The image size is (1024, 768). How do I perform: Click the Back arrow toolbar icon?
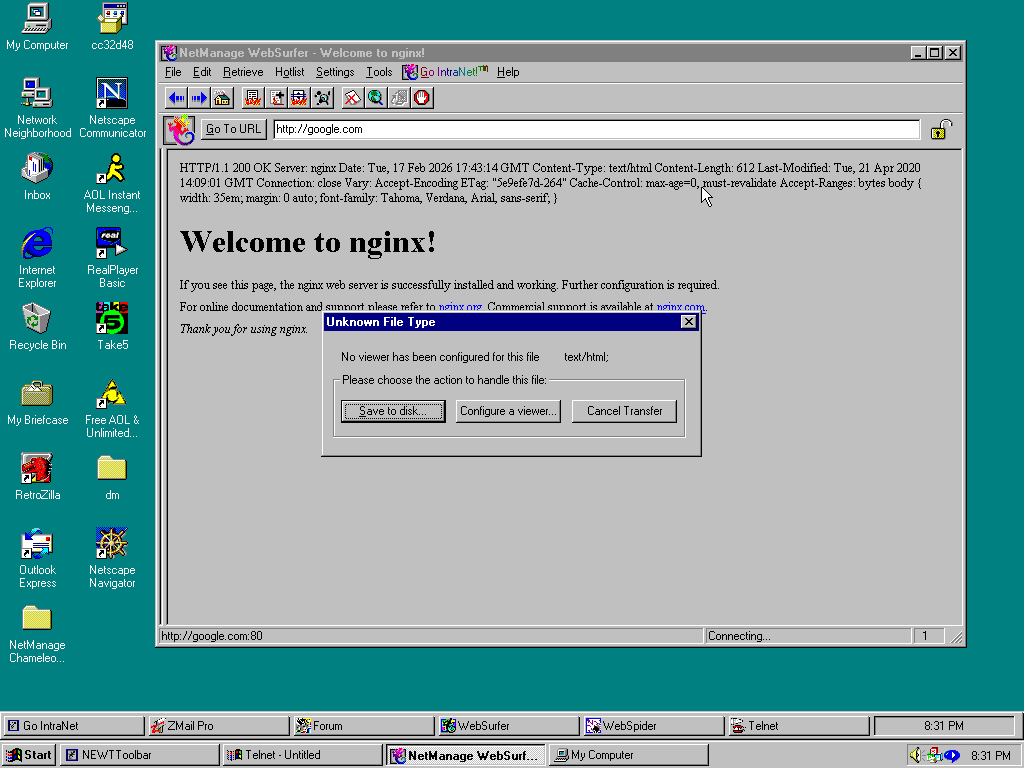[x=177, y=98]
